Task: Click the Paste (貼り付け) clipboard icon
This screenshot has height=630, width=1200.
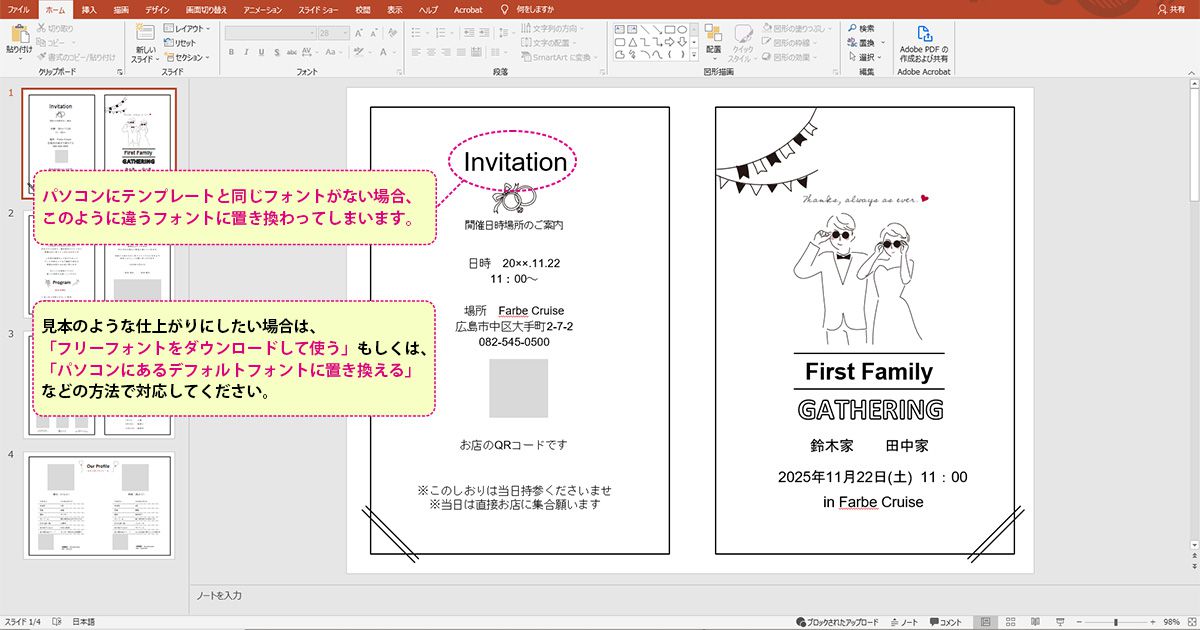Action: point(19,35)
